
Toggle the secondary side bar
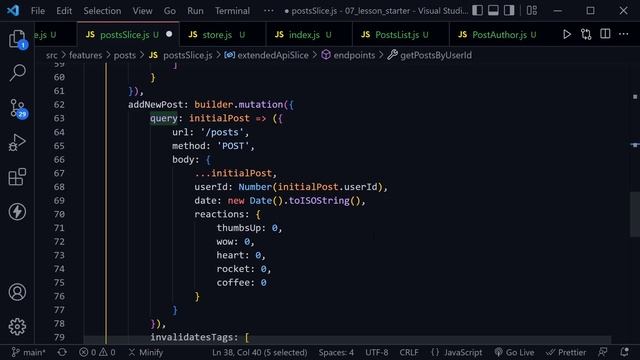click(509, 10)
